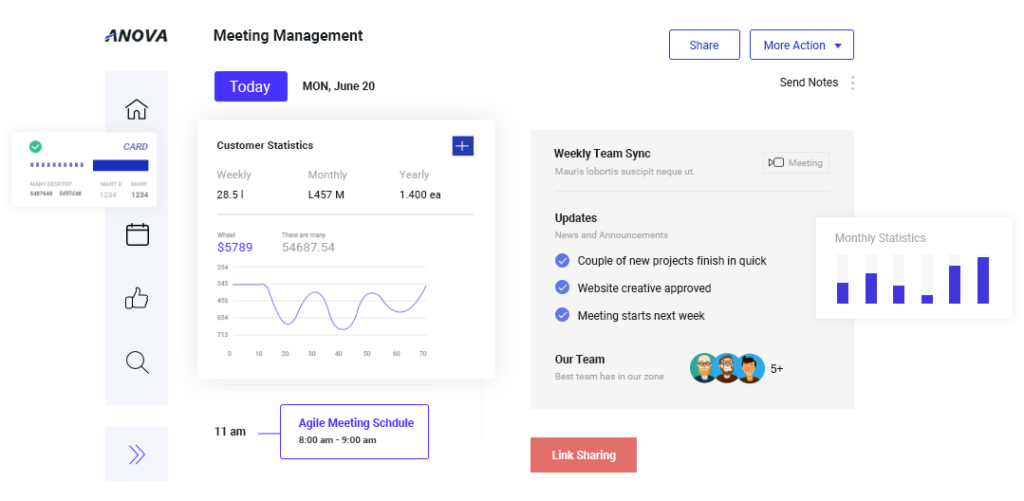Viewport: 1024px width, 501px height.
Task: Open the Agile Meeting Schdule event card
Action: [x=354, y=431]
